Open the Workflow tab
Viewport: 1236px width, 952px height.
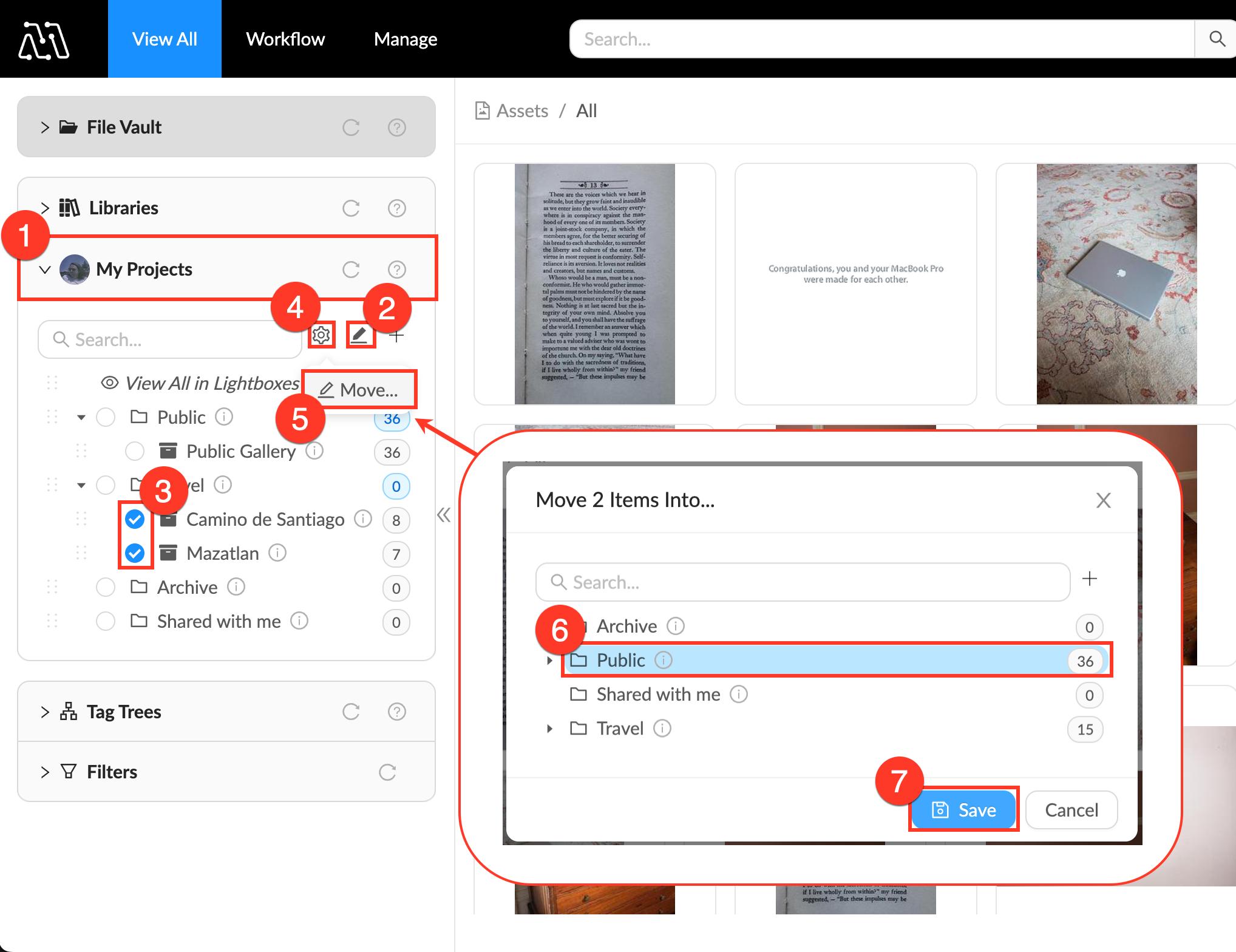pyautogui.click(x=285, y=39)
